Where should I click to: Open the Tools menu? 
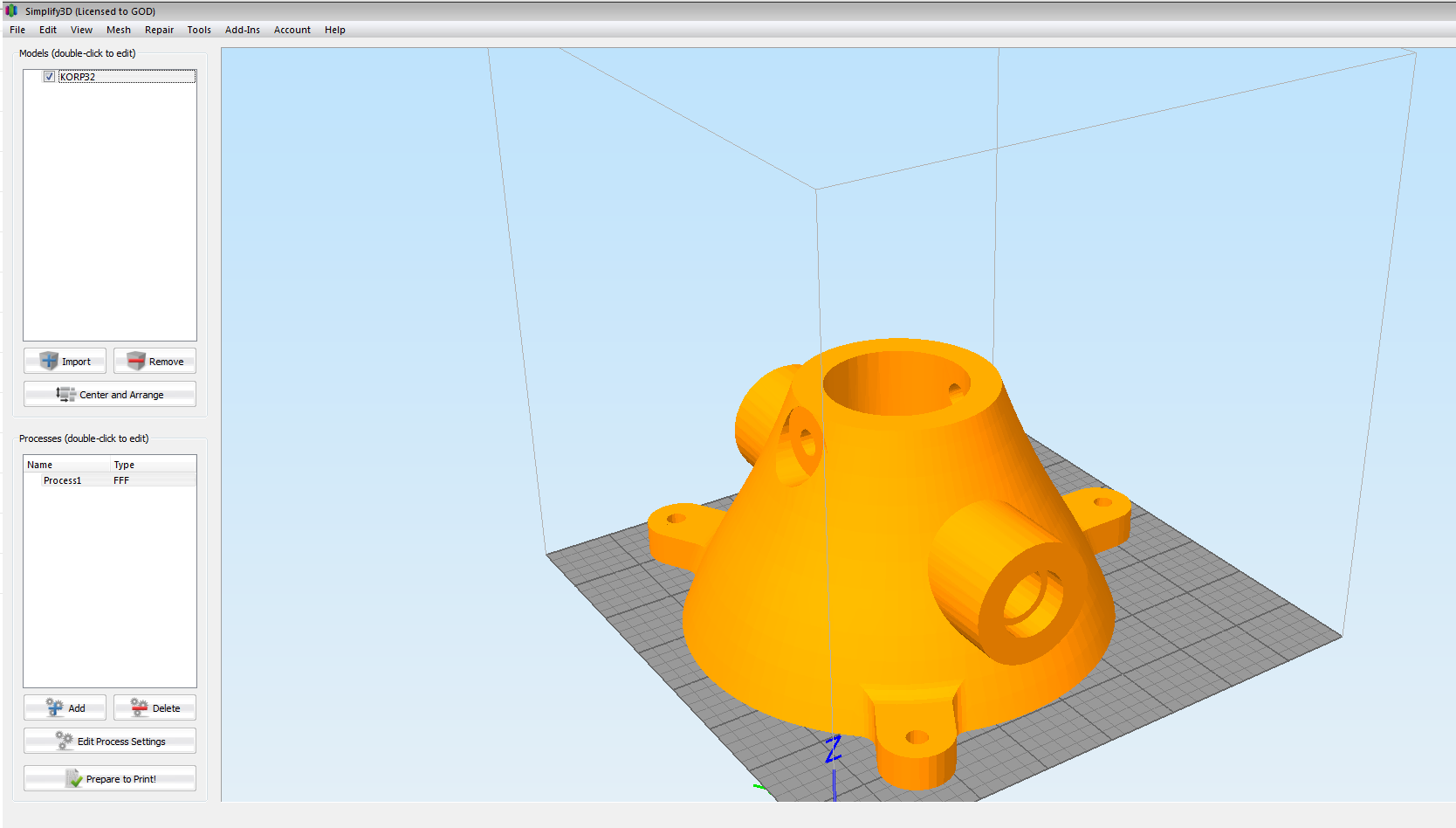click(x=199, y=30)
